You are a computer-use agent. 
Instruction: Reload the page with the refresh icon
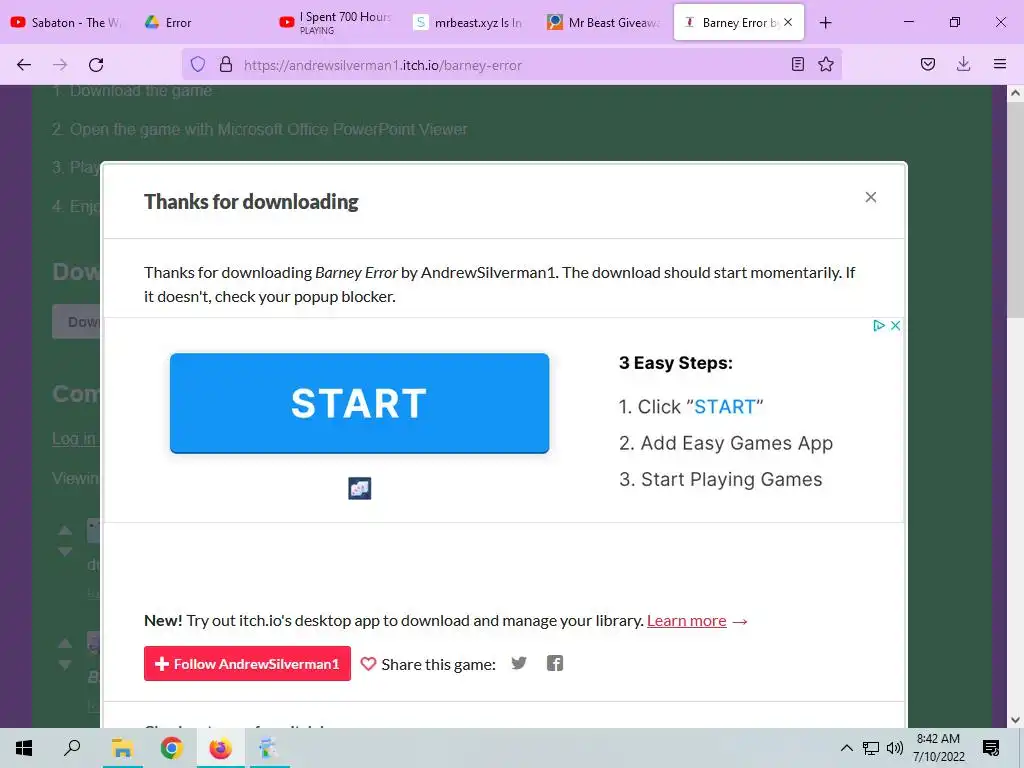96,65
